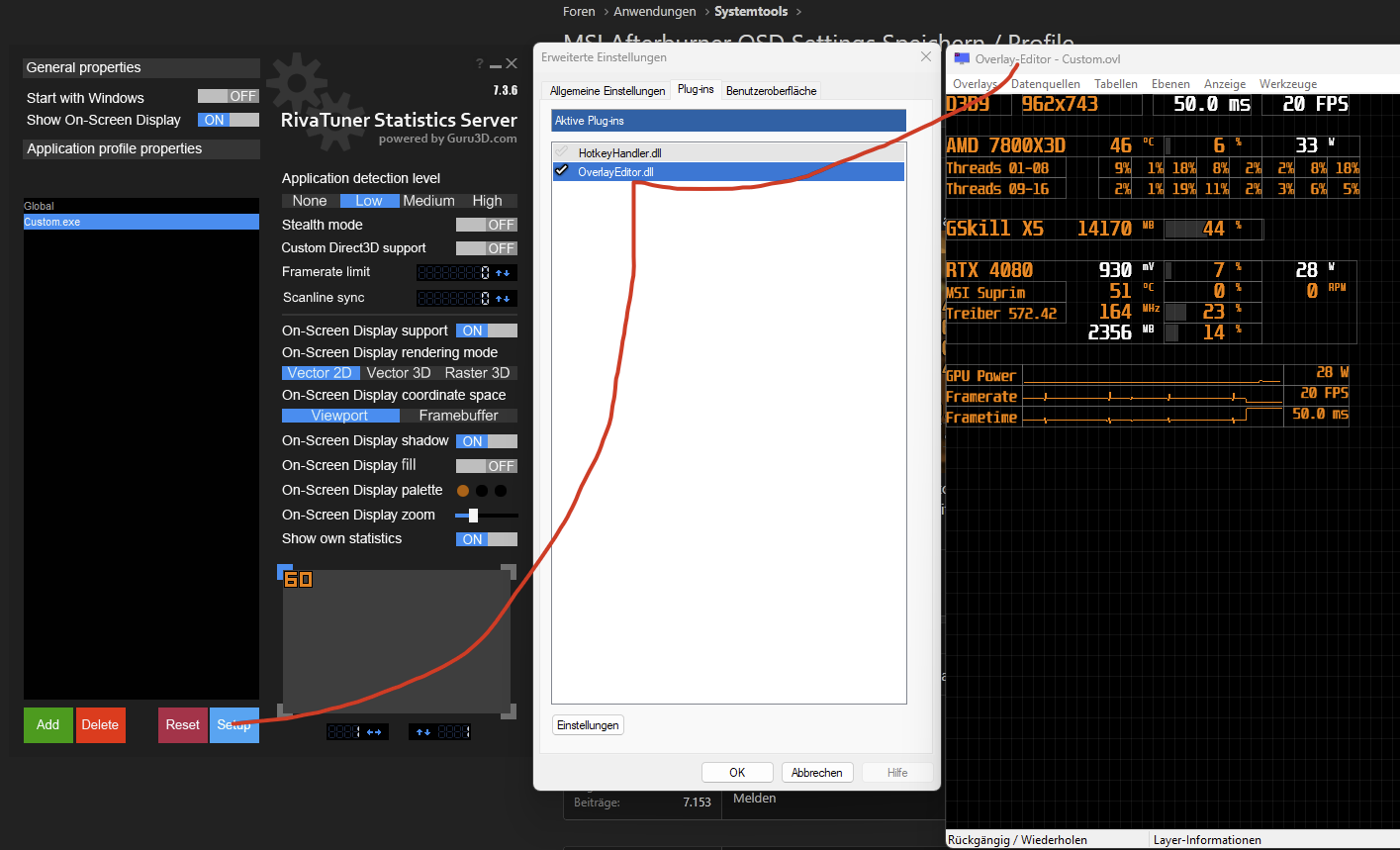The width and height of the screenshot is (1400, 850).
Task: Click the vertical position up-down arrows
Action: click(423, 732)
